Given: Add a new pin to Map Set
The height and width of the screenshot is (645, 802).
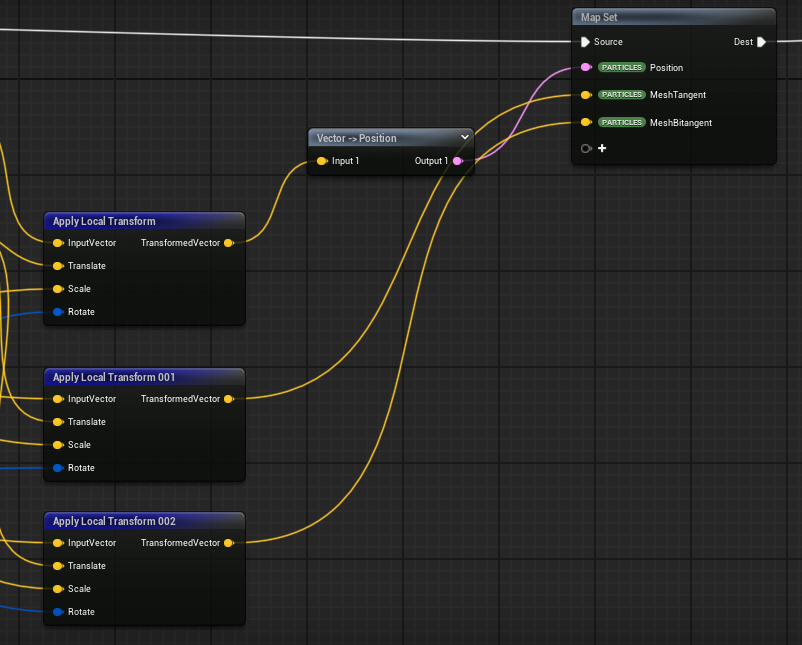Looking at the screenshot, I should coord(602,149).
